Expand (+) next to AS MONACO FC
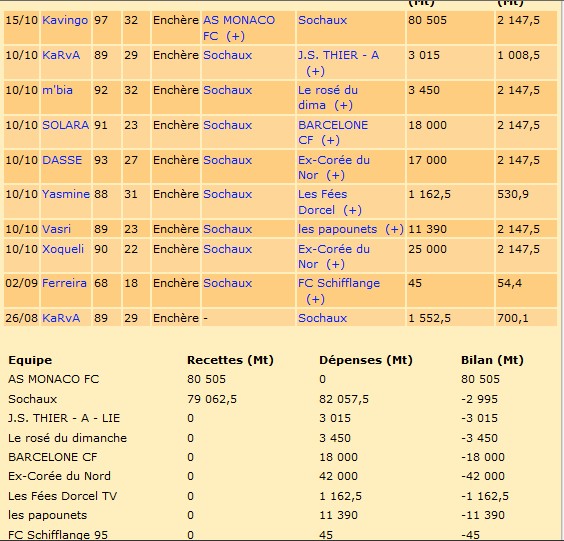Viewport: 564px width, 541px height. tap(235, 36)
